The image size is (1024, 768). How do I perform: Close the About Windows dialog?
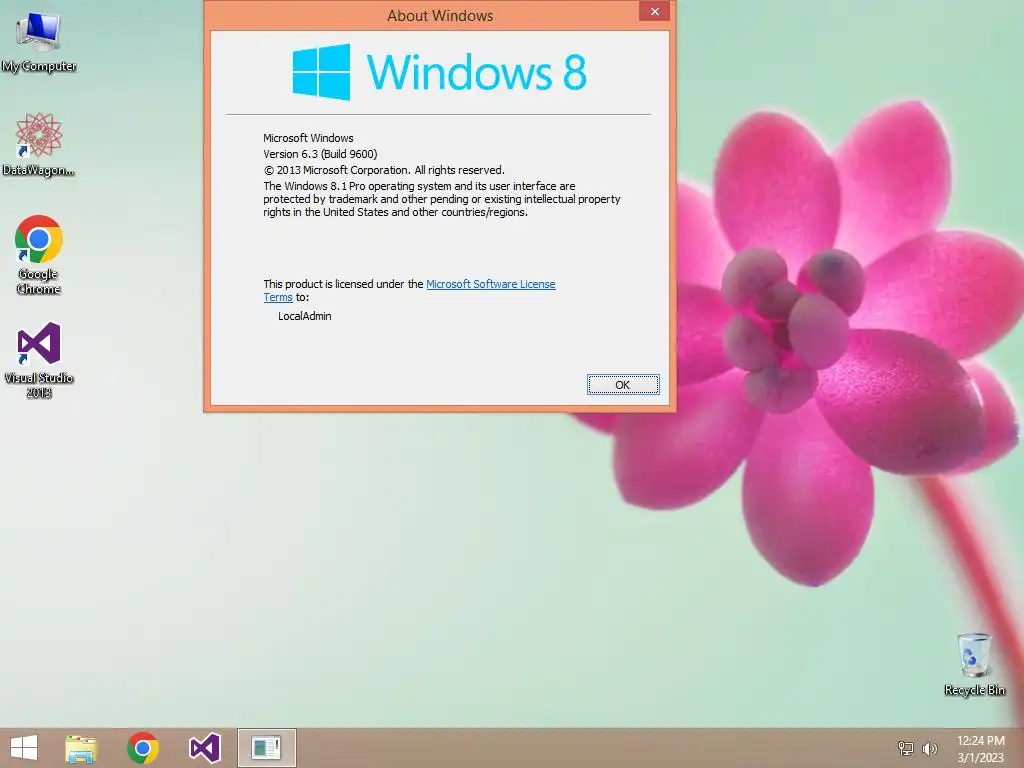(x=654, y=11)
